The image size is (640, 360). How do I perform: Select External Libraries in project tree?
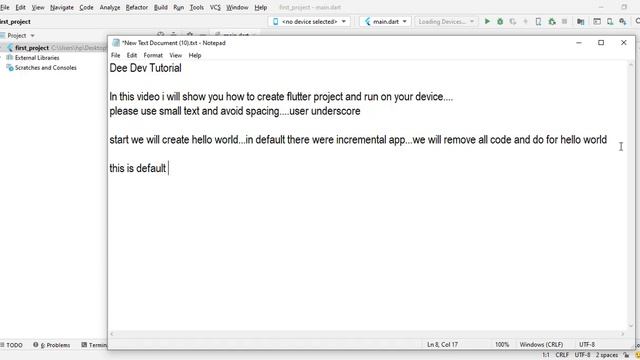click(x=37, y=58)
